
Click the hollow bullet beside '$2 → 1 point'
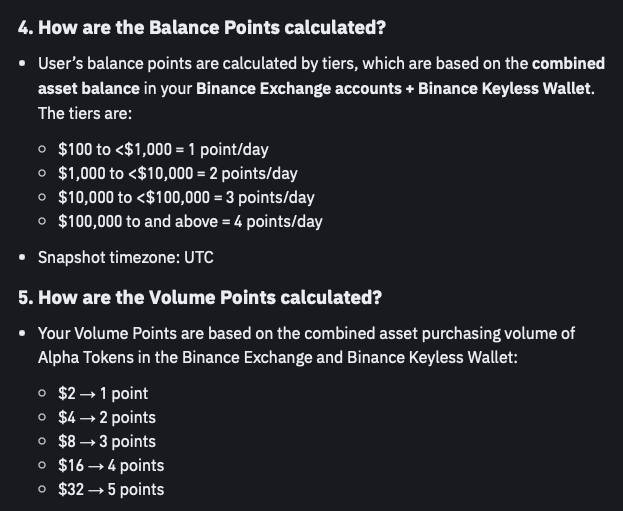tap(42, 393)
